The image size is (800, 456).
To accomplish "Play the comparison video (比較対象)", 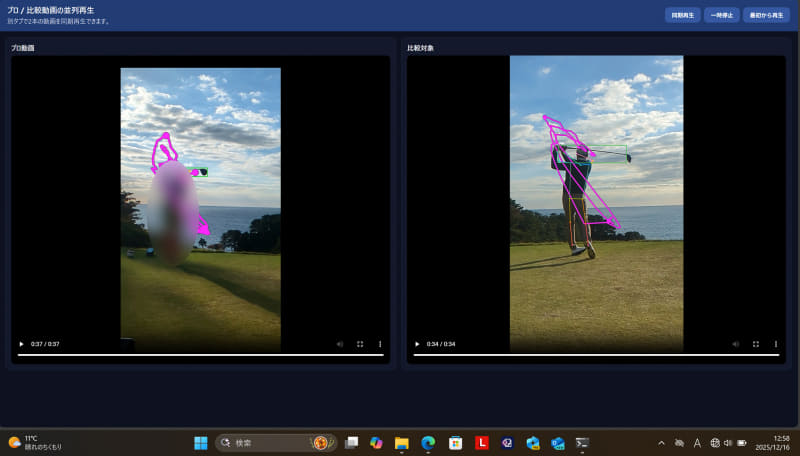I will 417,344.
